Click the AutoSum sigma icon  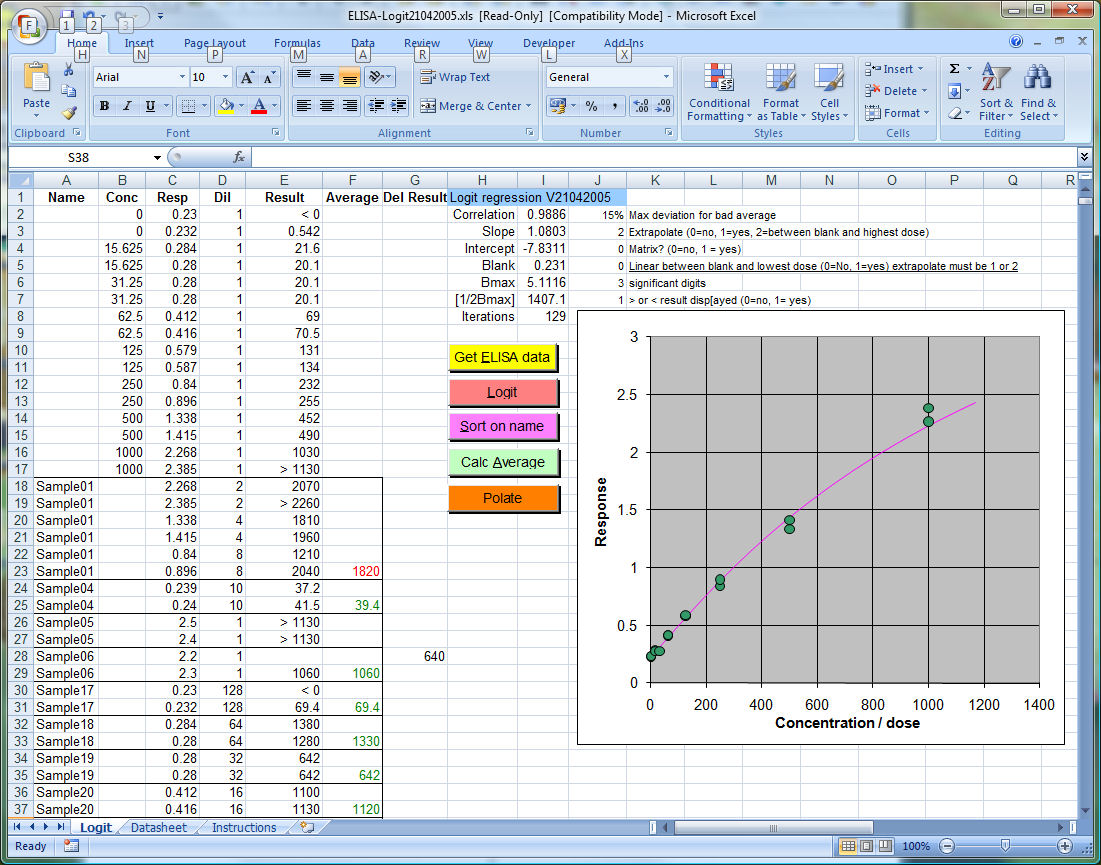(954, 69)
